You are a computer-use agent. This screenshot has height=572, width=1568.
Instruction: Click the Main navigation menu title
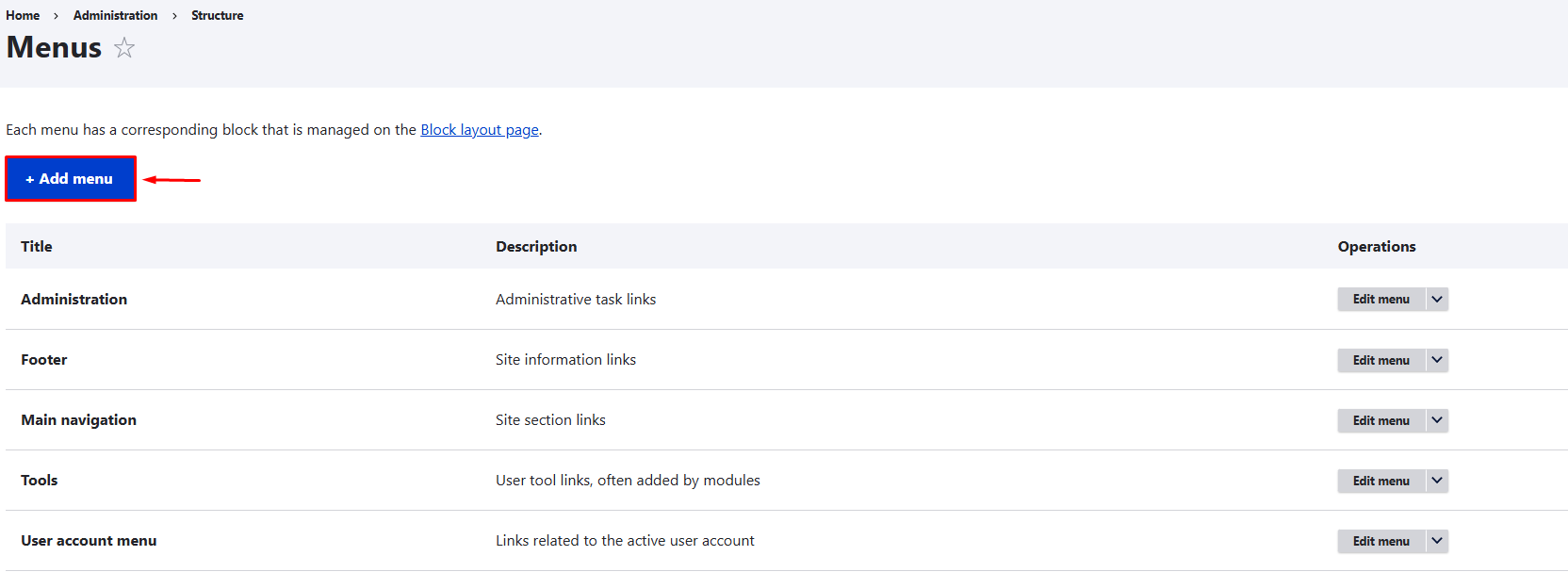click(78, 419)
